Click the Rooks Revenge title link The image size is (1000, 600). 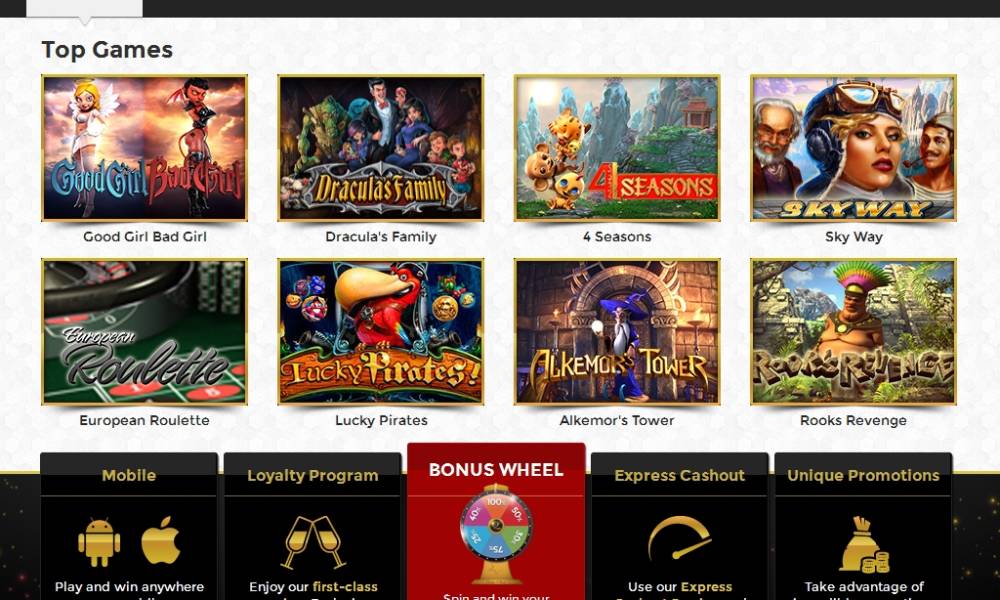pos(853,420)
